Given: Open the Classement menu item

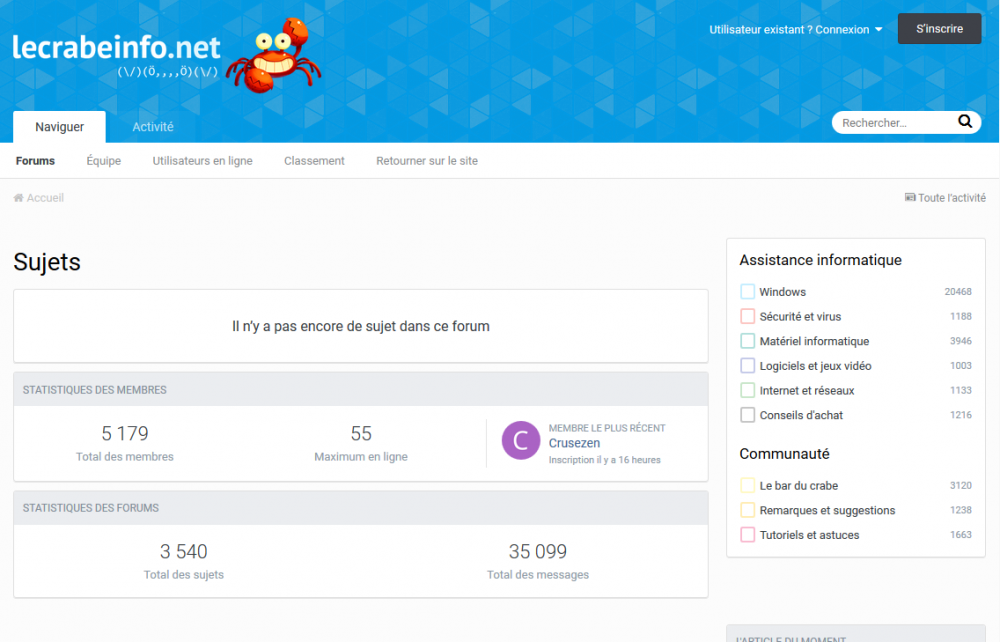Looking at the screenshot, I should click(314, 160).
